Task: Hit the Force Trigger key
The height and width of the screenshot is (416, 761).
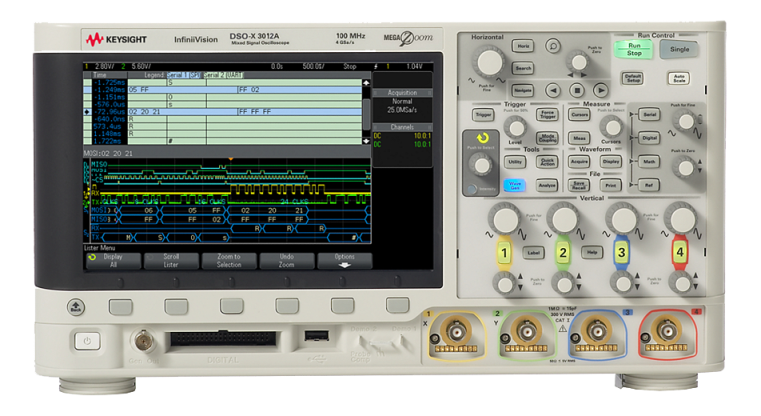Action: click(x=547, y=115)
